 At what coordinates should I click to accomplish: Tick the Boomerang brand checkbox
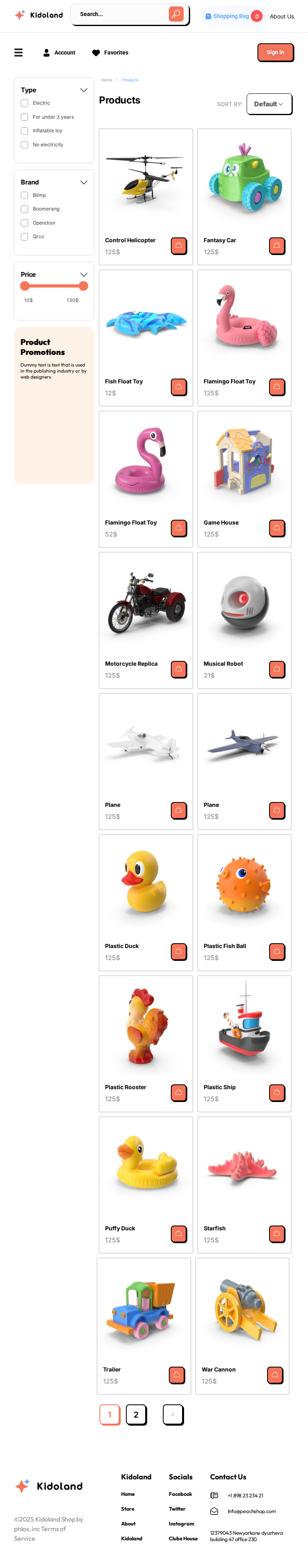(24, 209)
